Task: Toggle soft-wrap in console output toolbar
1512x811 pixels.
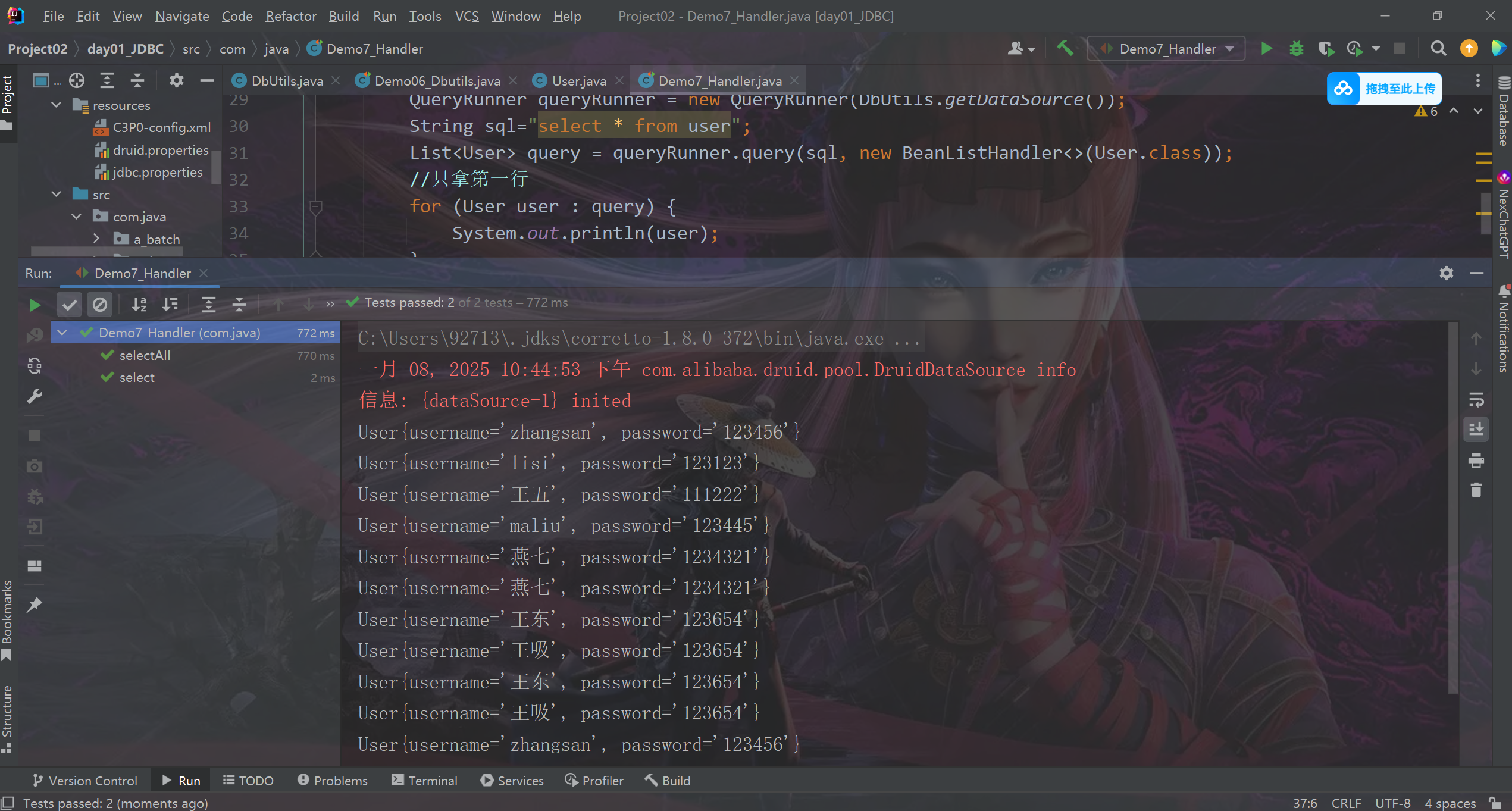Action: tap(1476, 399)
